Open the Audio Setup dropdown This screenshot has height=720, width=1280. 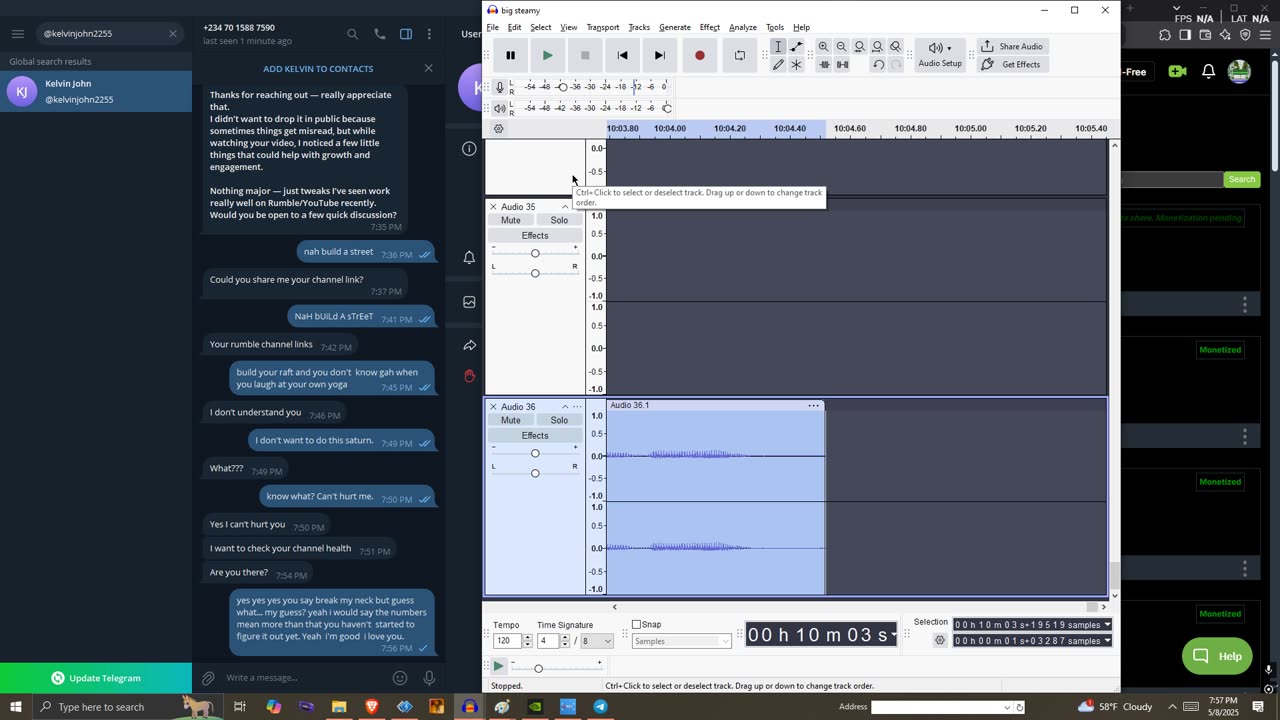(x=940, y=55)
